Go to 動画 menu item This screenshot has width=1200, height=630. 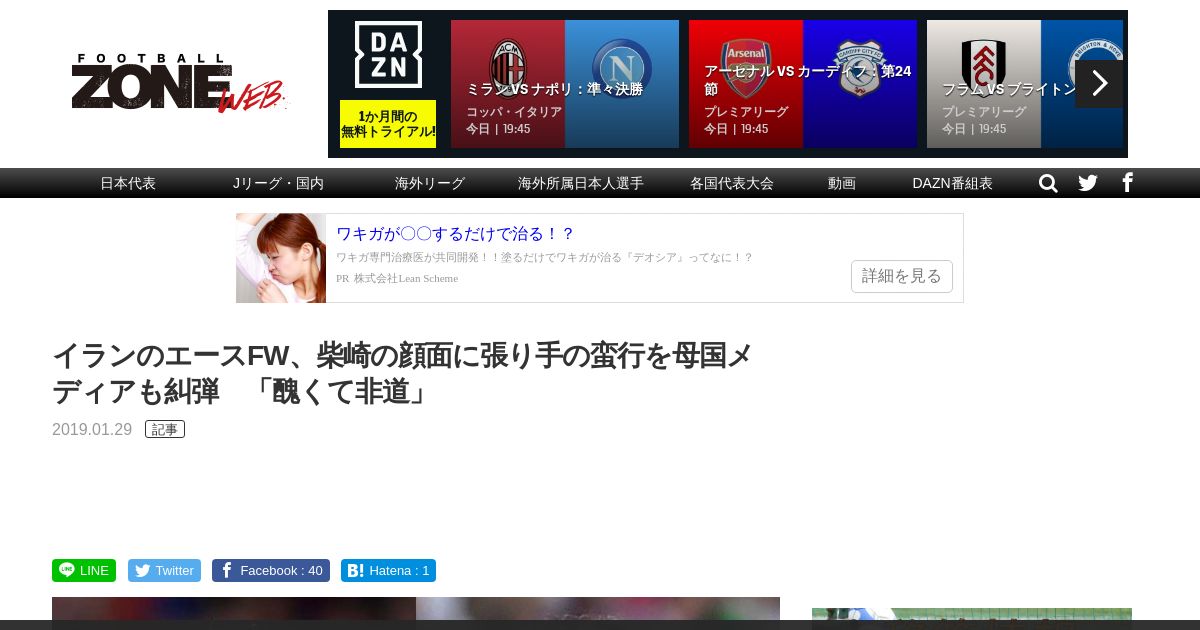tap(842, 183)
